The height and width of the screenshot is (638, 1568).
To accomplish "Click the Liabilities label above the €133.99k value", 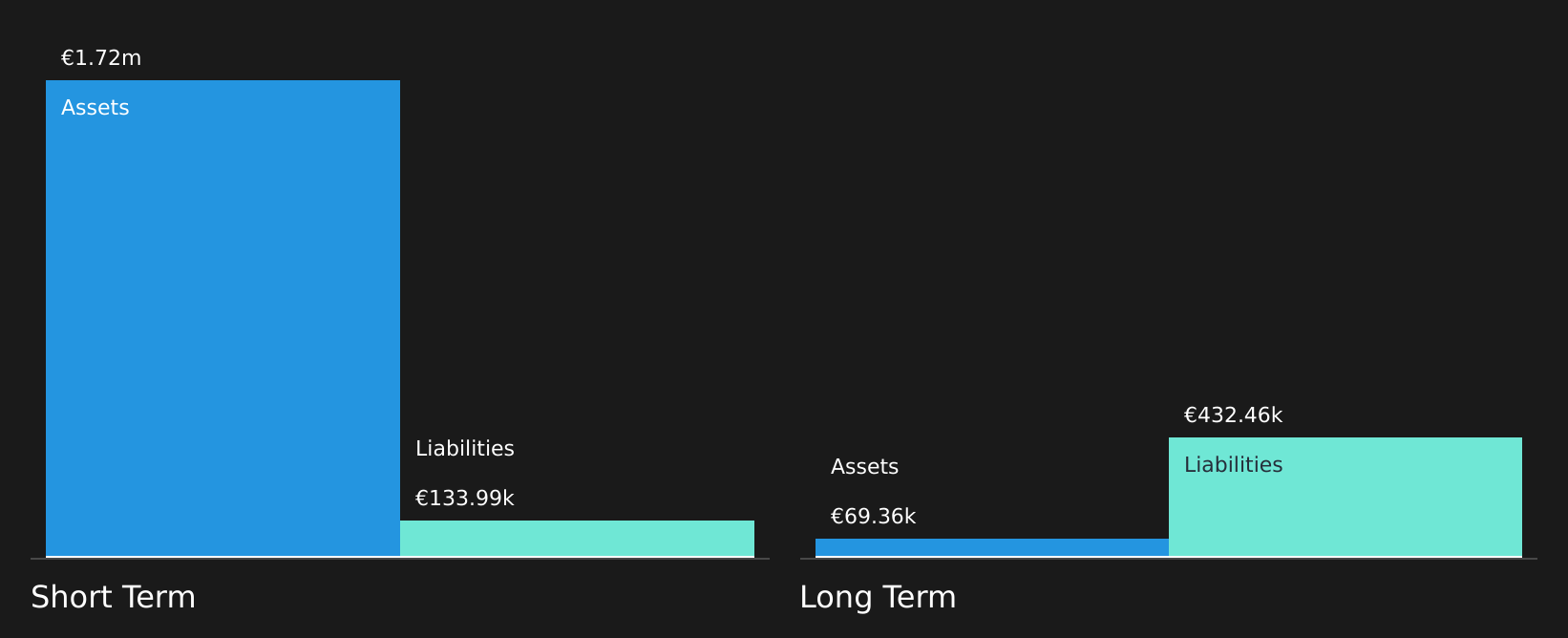I will (x=465, y=449).
